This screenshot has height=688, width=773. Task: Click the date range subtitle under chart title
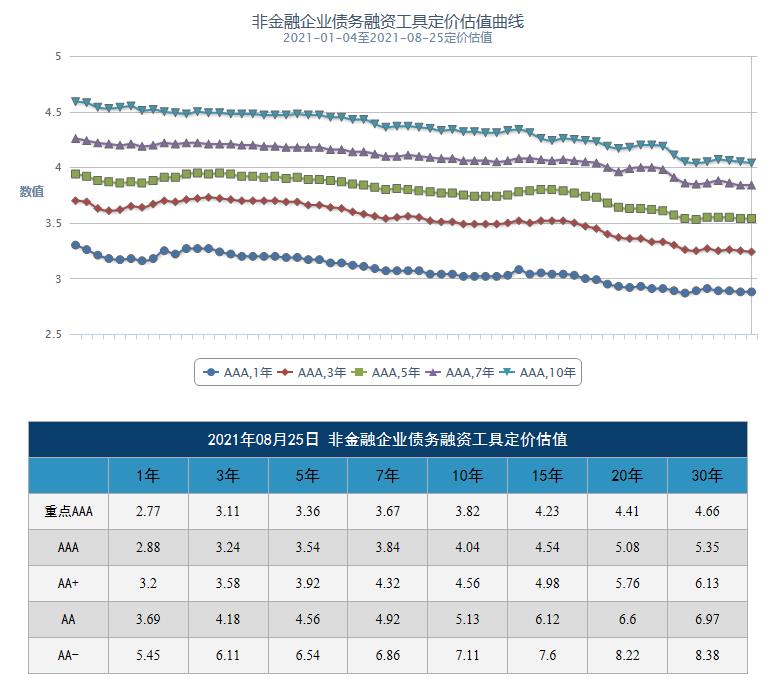pos(388,38)
